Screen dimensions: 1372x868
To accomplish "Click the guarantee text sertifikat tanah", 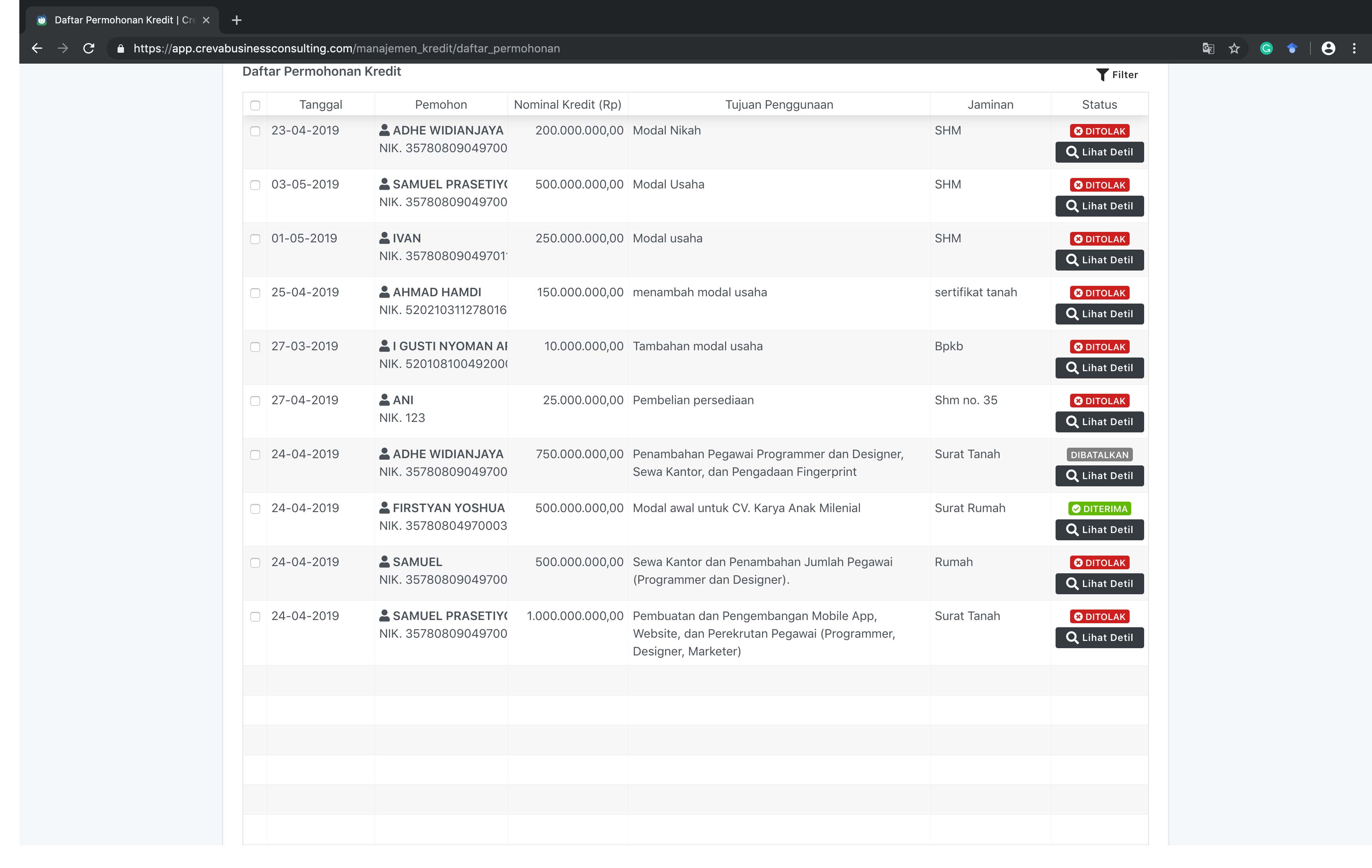I will 975,292.
